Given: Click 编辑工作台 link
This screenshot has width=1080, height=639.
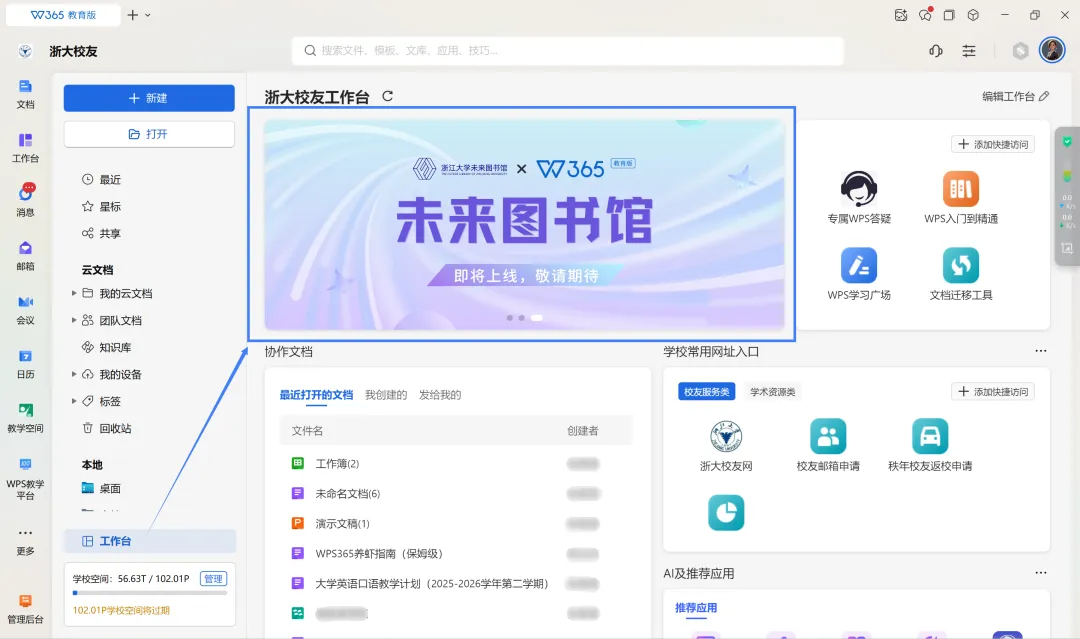Looking at the screenshot, I should point(1015,96).
